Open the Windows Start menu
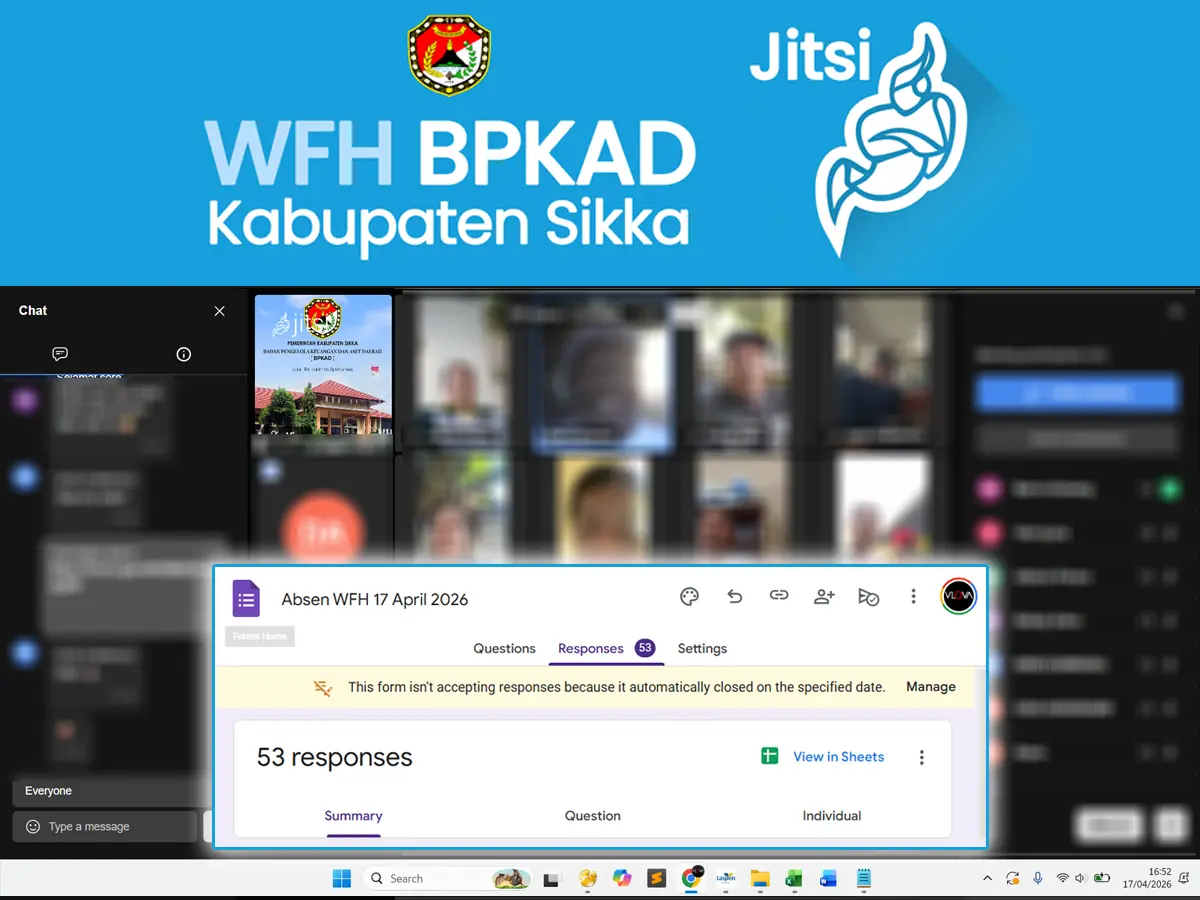The width and height of the screenshot is (1200, 900). [x=342, y=878]
